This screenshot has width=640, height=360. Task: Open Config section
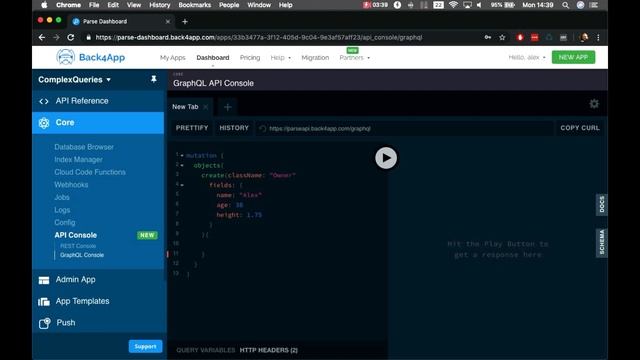pyautogui.click(x=64, y=223)
